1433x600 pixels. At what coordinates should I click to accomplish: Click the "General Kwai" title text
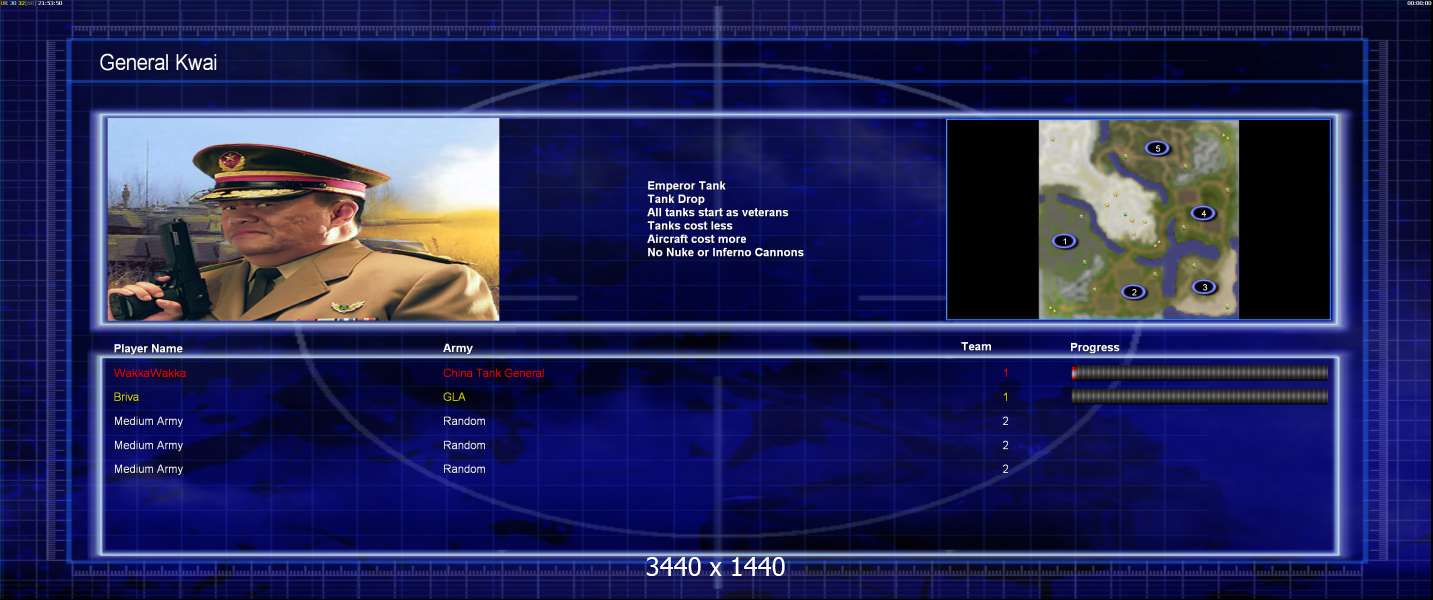tap(158, 63)
